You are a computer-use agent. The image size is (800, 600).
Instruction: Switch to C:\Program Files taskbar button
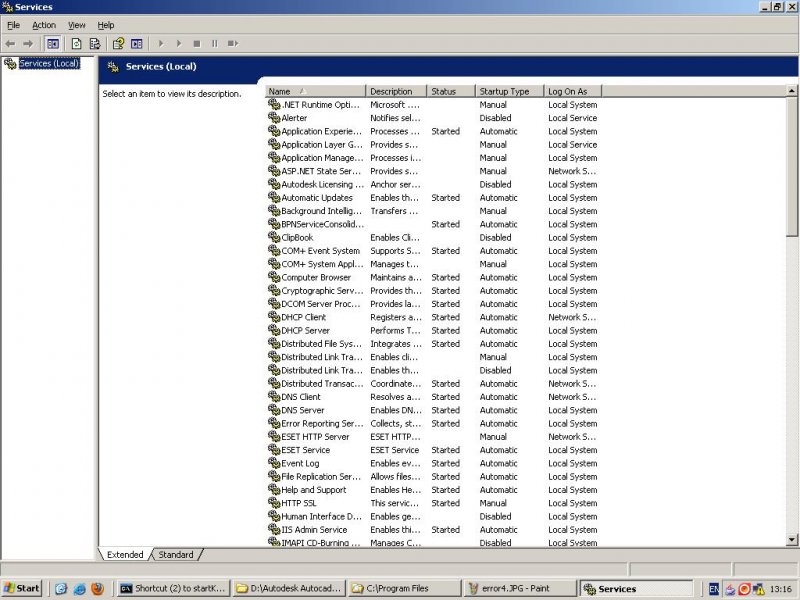point(404,589)
